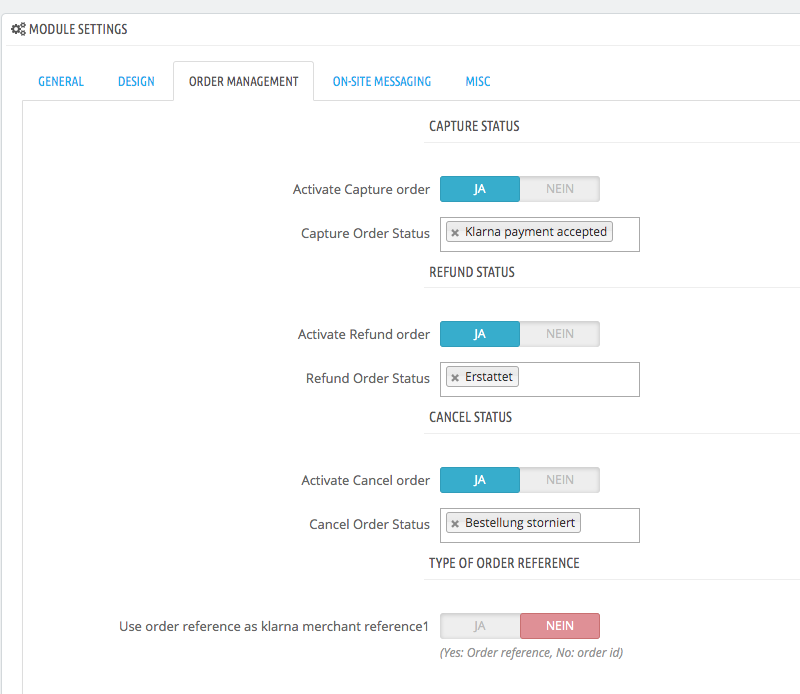This screenshot has height=694, width=800.
Task: Select the Order Management tab
Action: [243, 81]
